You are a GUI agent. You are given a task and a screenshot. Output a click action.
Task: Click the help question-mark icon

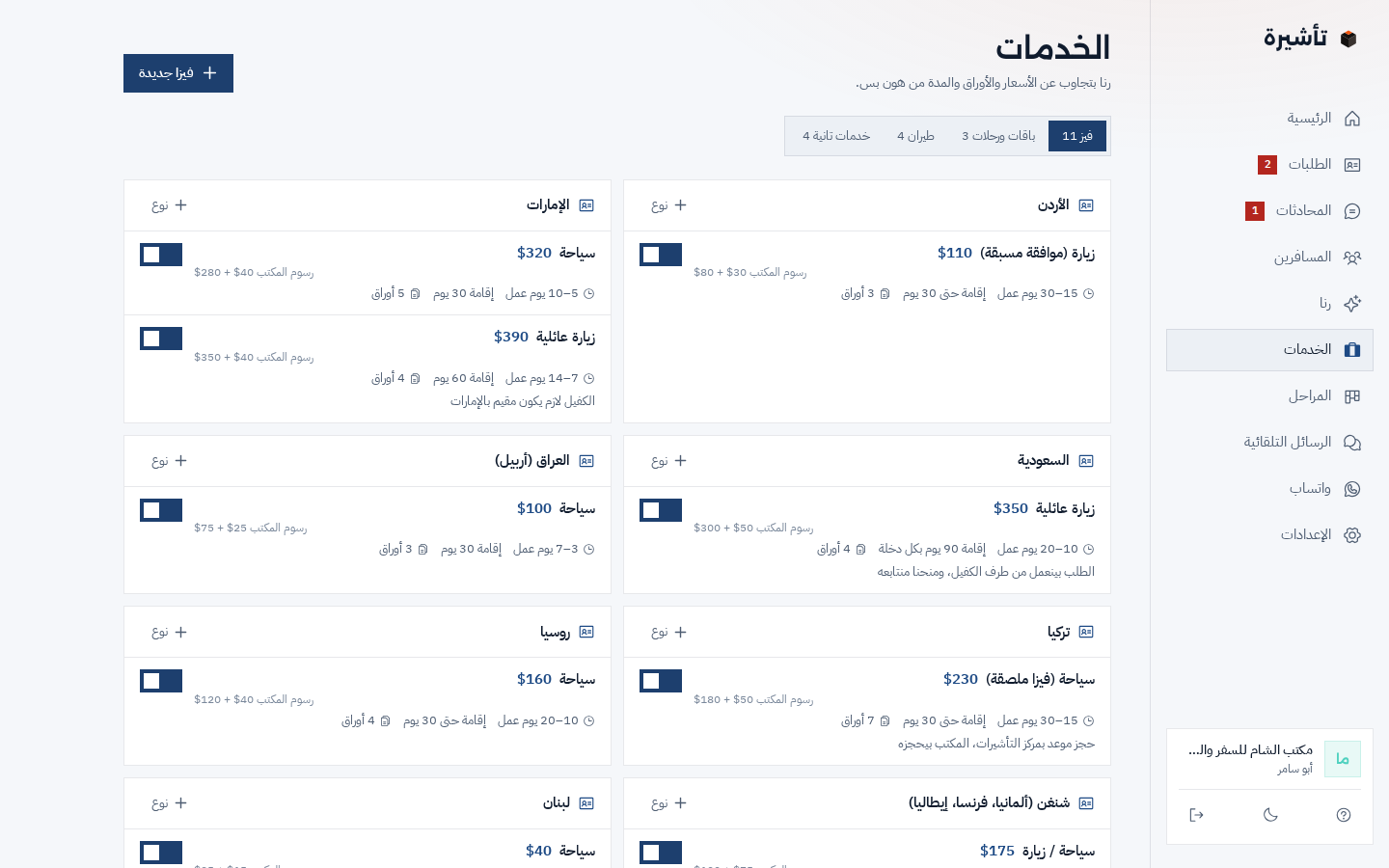point(1344,815)
